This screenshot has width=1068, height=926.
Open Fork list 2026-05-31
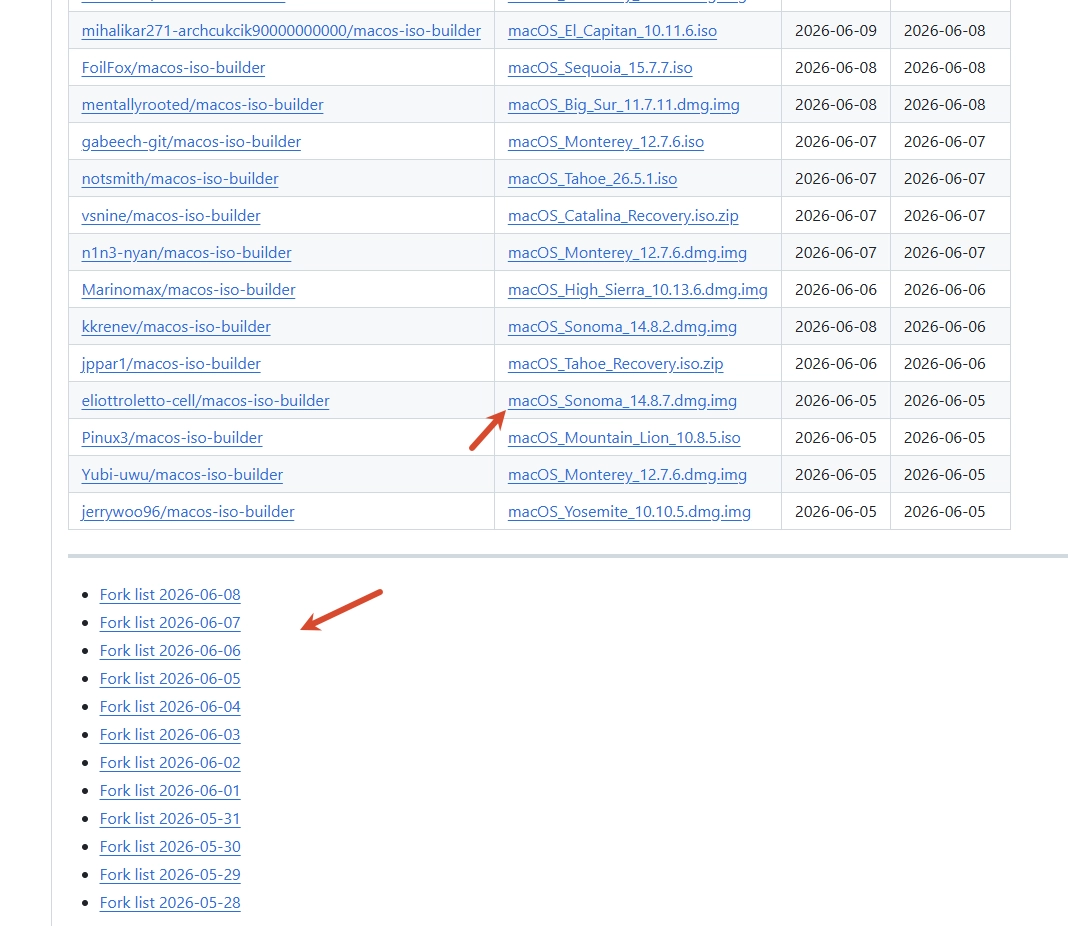(170, 818)
